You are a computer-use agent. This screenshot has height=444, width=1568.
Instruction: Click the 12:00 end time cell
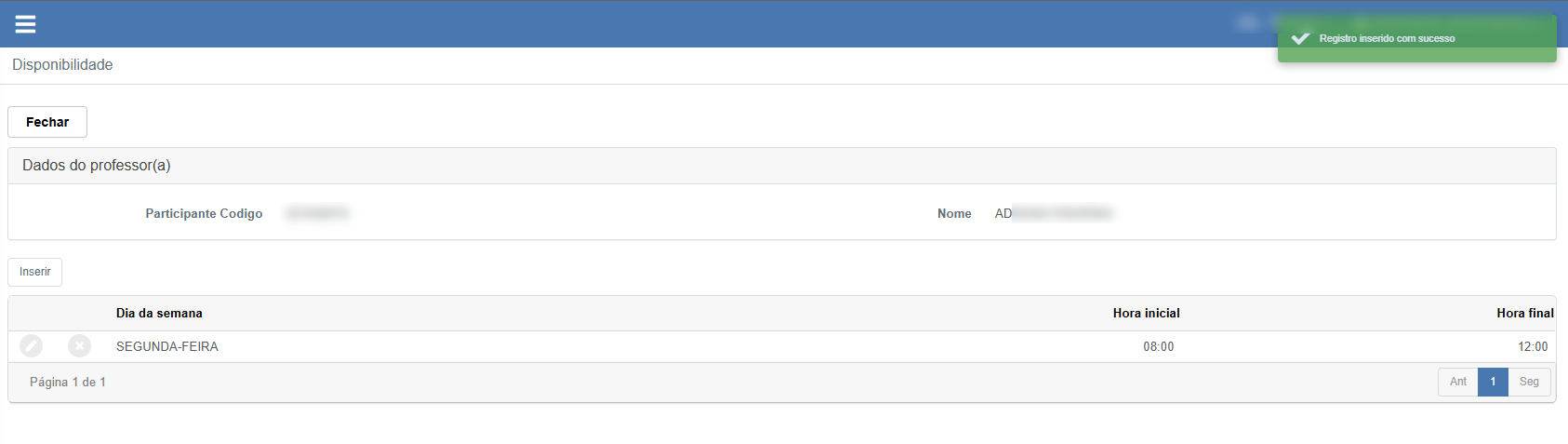(1533, 347)
